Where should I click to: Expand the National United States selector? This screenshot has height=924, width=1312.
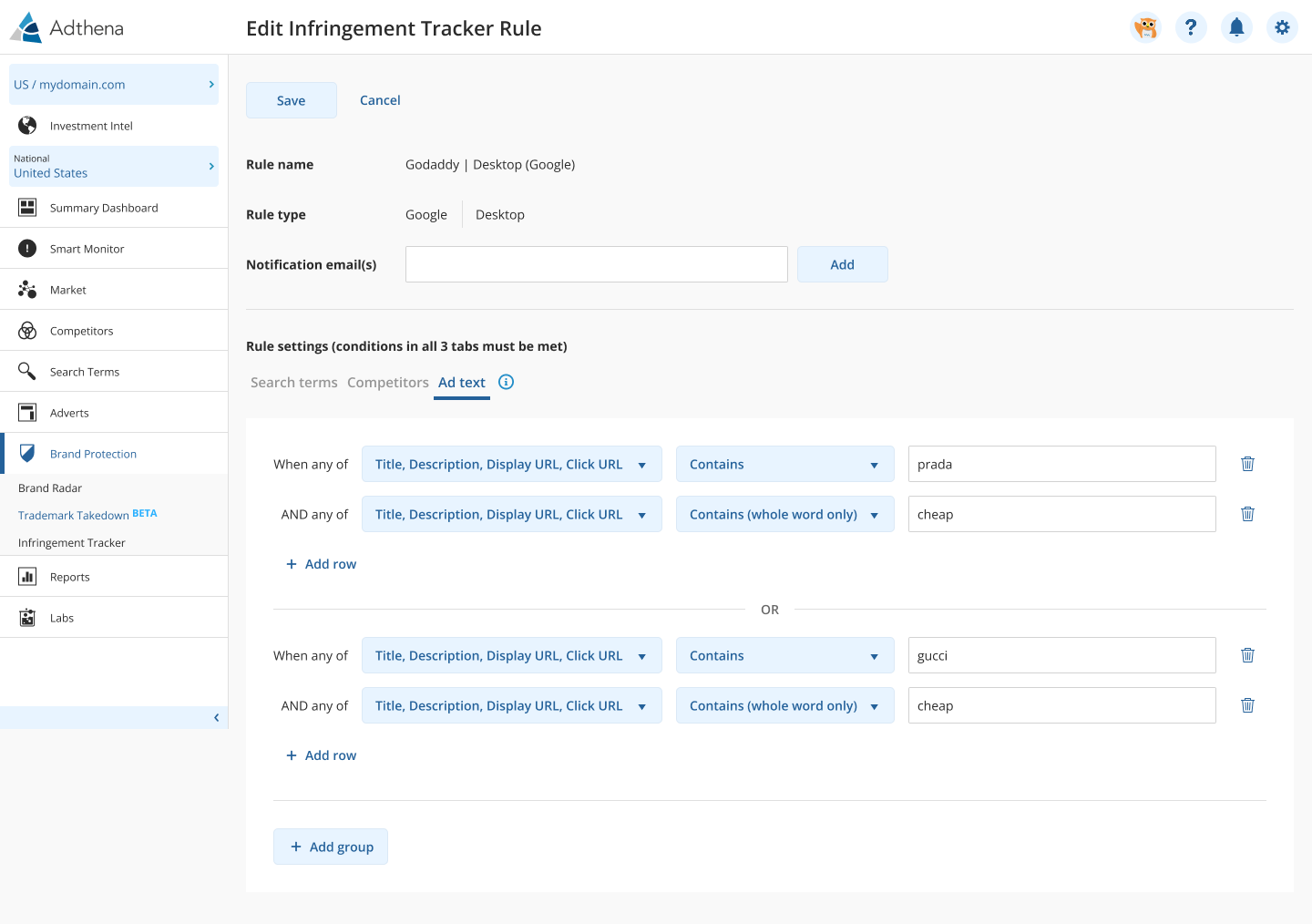114,166
